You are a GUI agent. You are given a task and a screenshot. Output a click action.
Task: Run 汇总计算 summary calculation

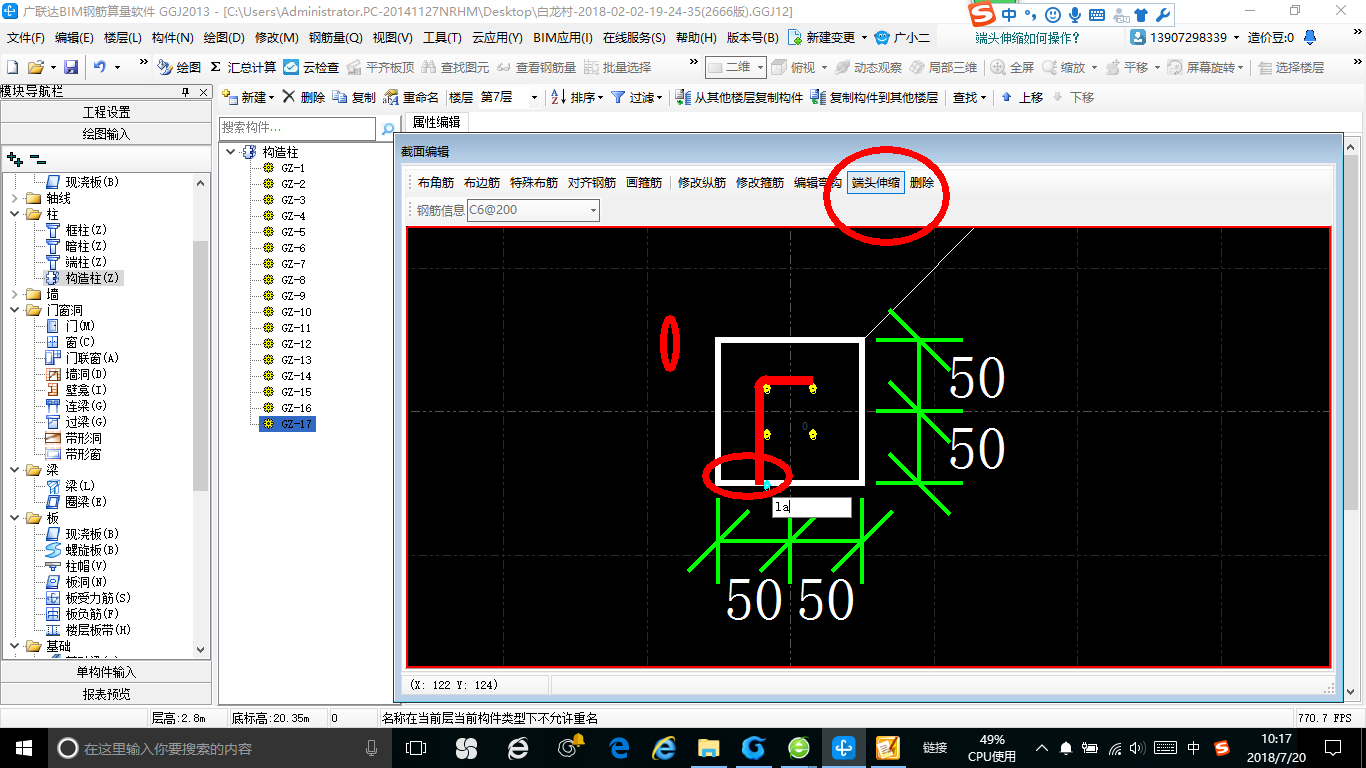pyautogui.click(x=243, y=67)
